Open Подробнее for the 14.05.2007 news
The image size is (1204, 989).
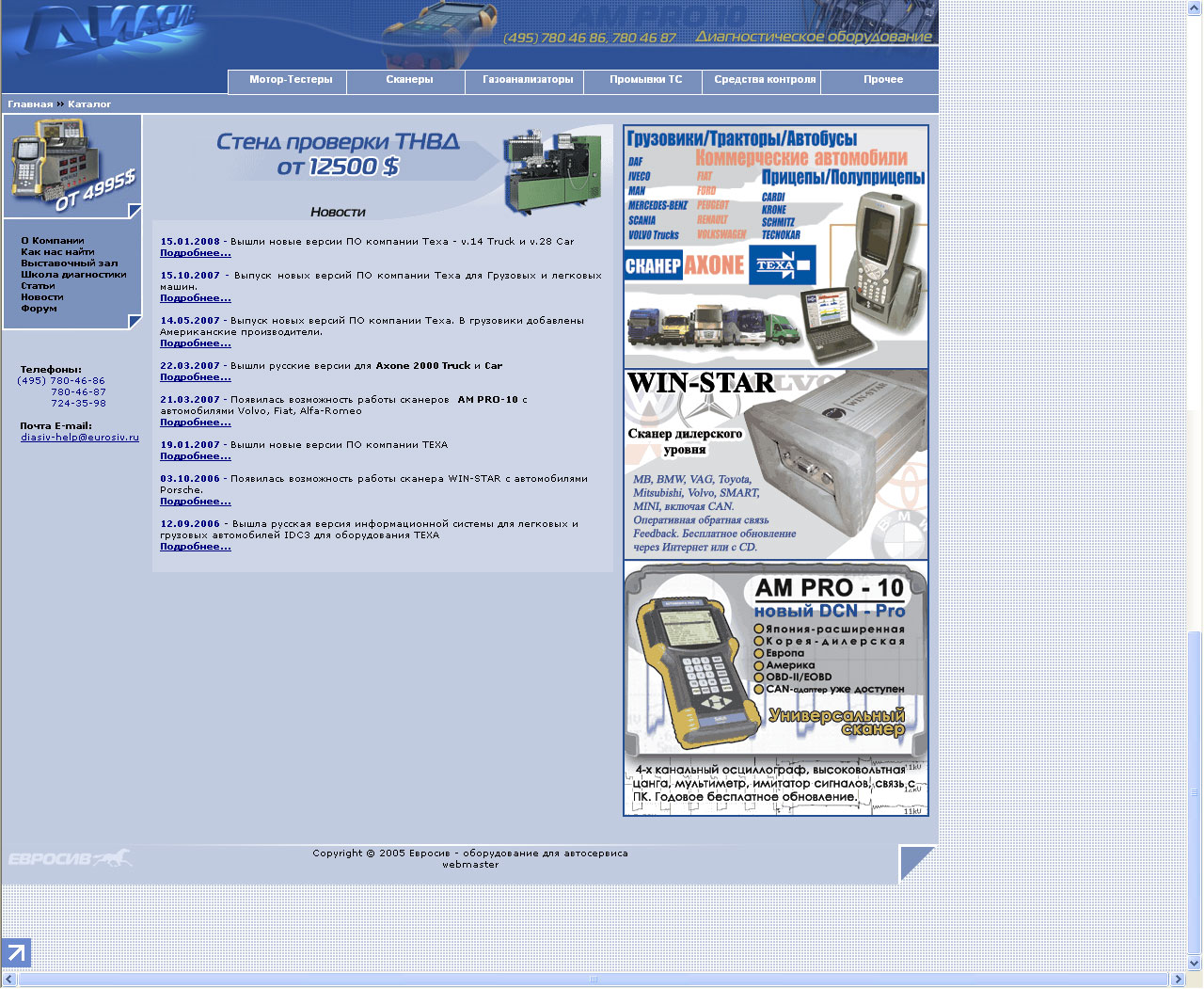[196, 343]
